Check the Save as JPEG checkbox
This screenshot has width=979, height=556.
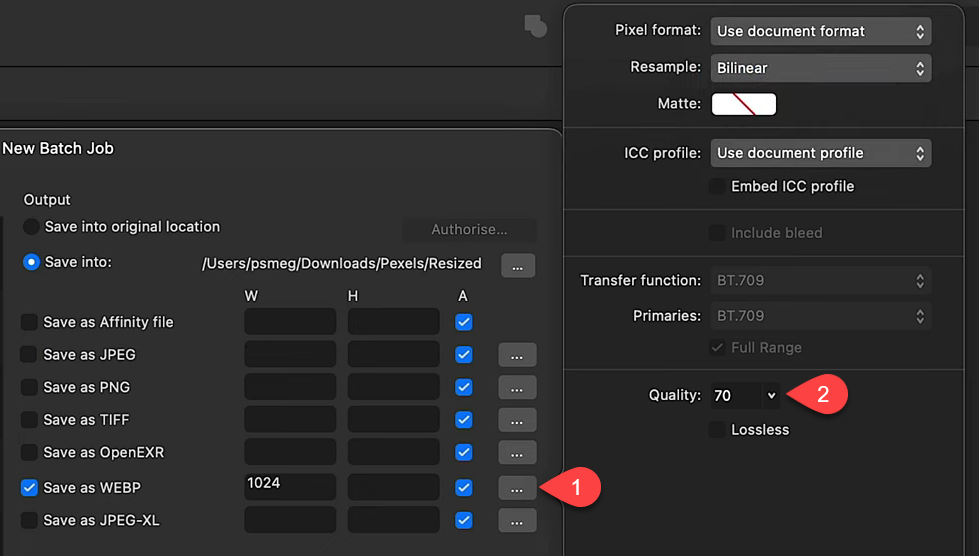(x=30, y=355)
